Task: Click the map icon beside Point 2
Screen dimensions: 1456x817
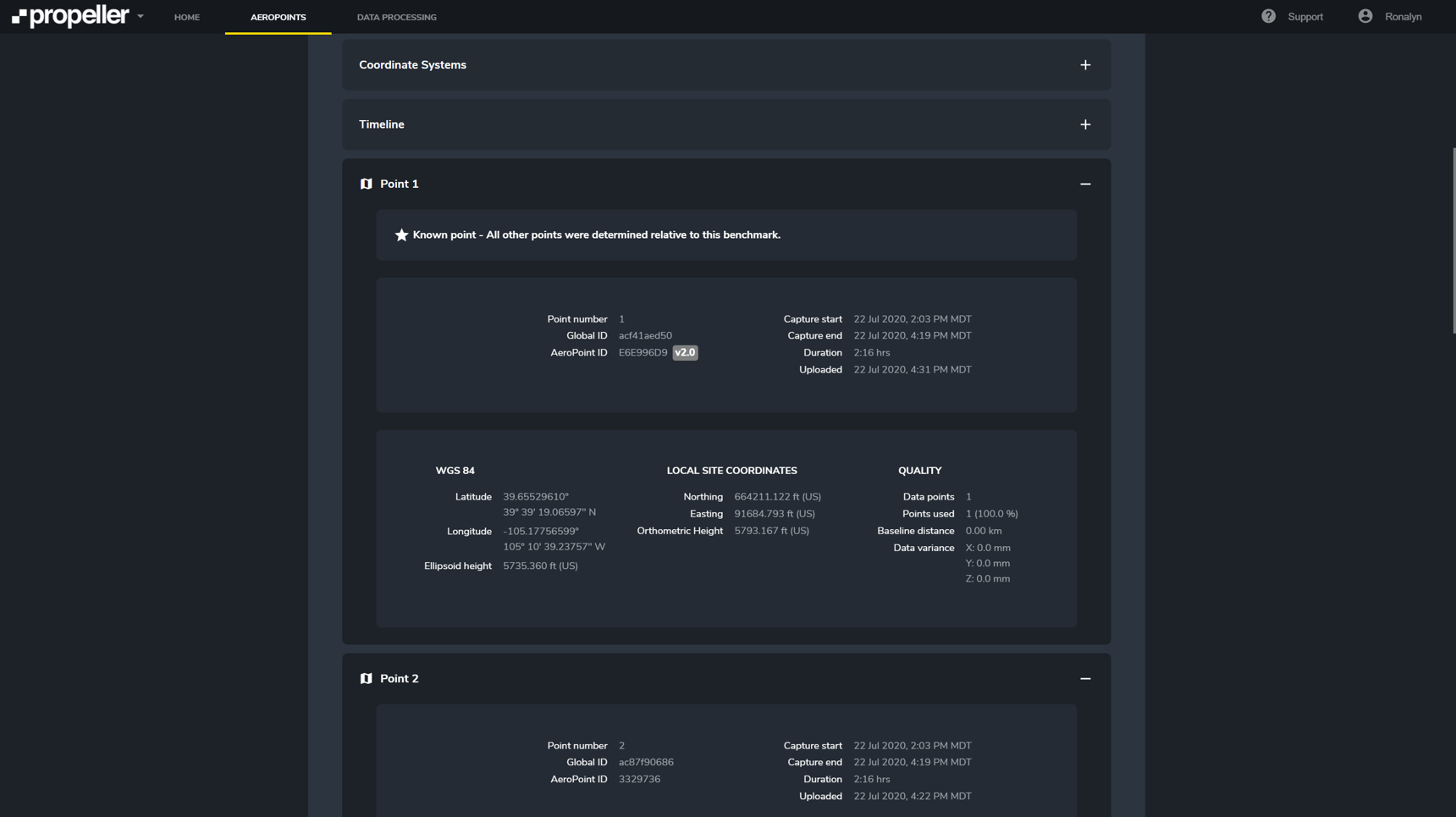Action: tap(366, 678)
